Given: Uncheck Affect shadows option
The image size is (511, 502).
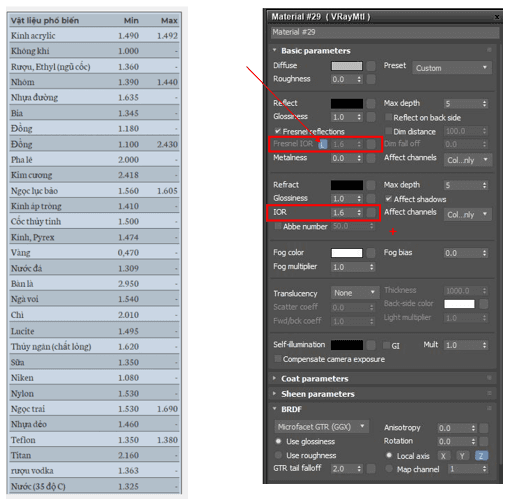Looking at the screenshot, I should click(388, 199).
